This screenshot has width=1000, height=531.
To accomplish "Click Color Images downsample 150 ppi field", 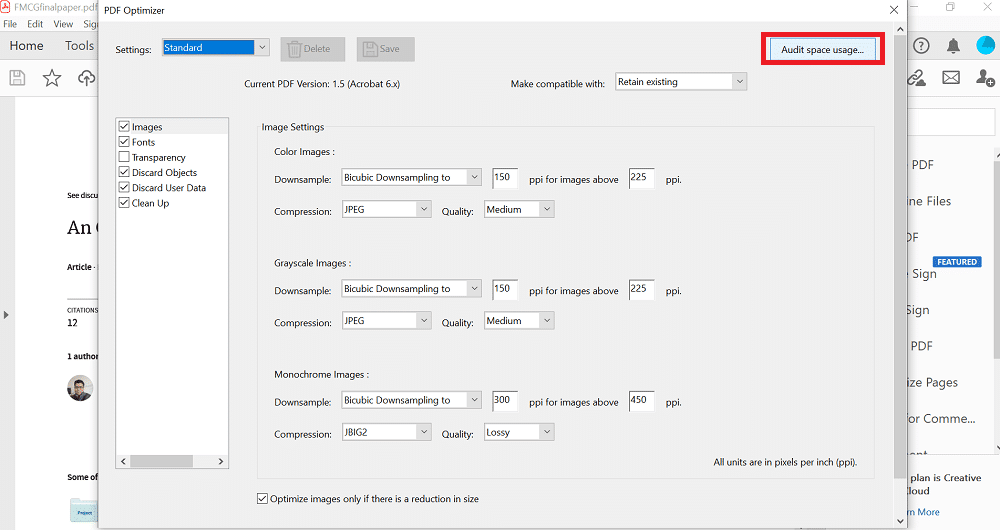I will coord(502,178).
